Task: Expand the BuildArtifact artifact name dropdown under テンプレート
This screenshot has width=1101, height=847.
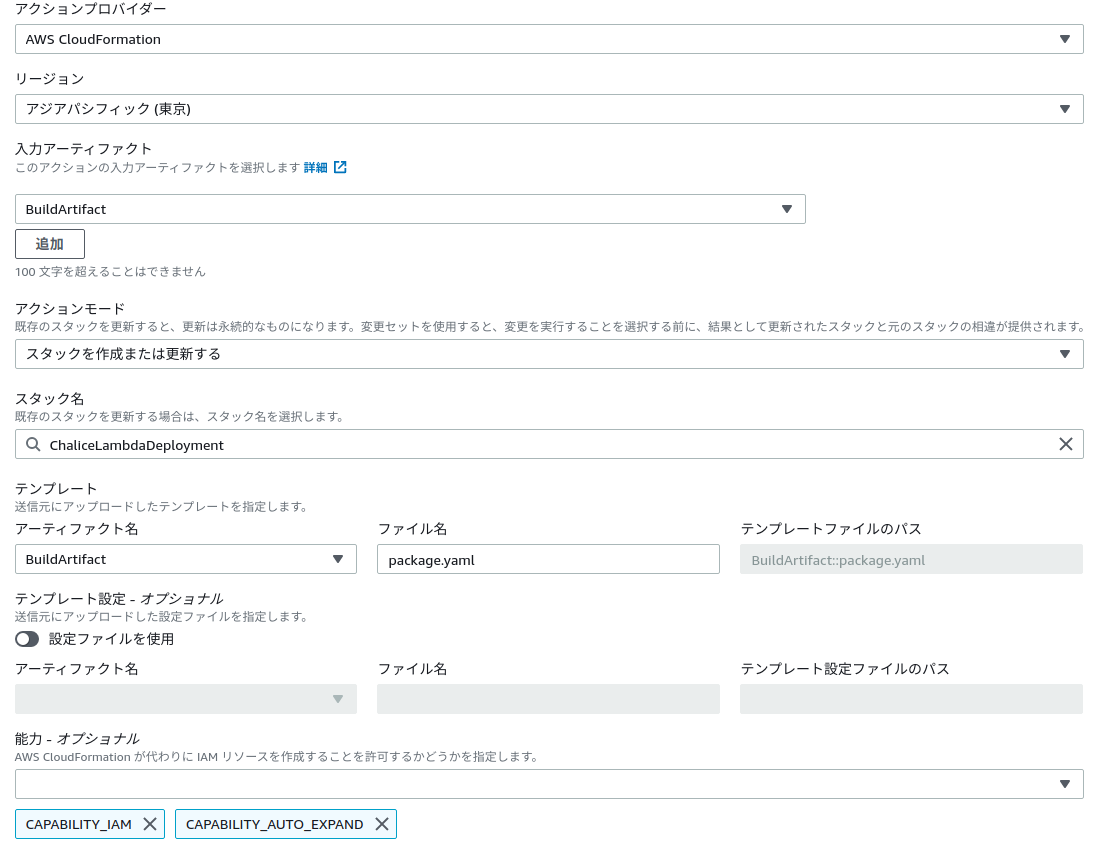Action: click(x=338, y=559)
